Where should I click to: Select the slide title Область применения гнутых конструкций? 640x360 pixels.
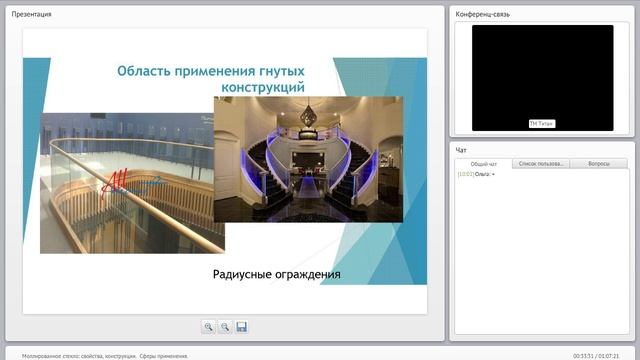tap(211, 79)
